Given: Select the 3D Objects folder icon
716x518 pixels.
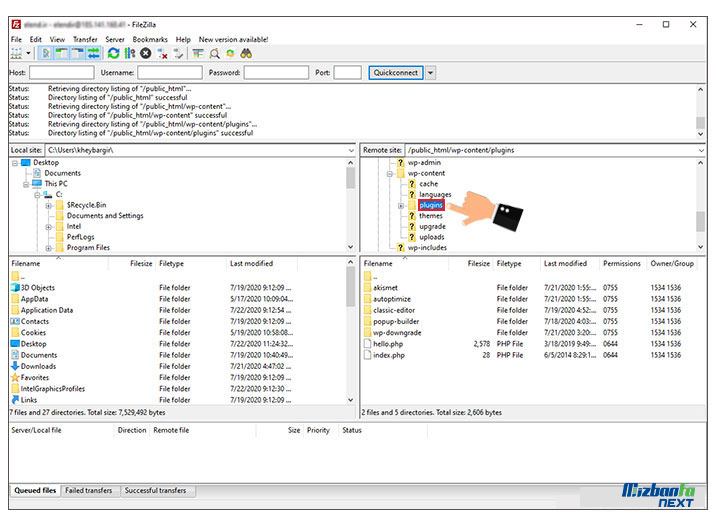Looking at the screenshot, I should 16,288.
